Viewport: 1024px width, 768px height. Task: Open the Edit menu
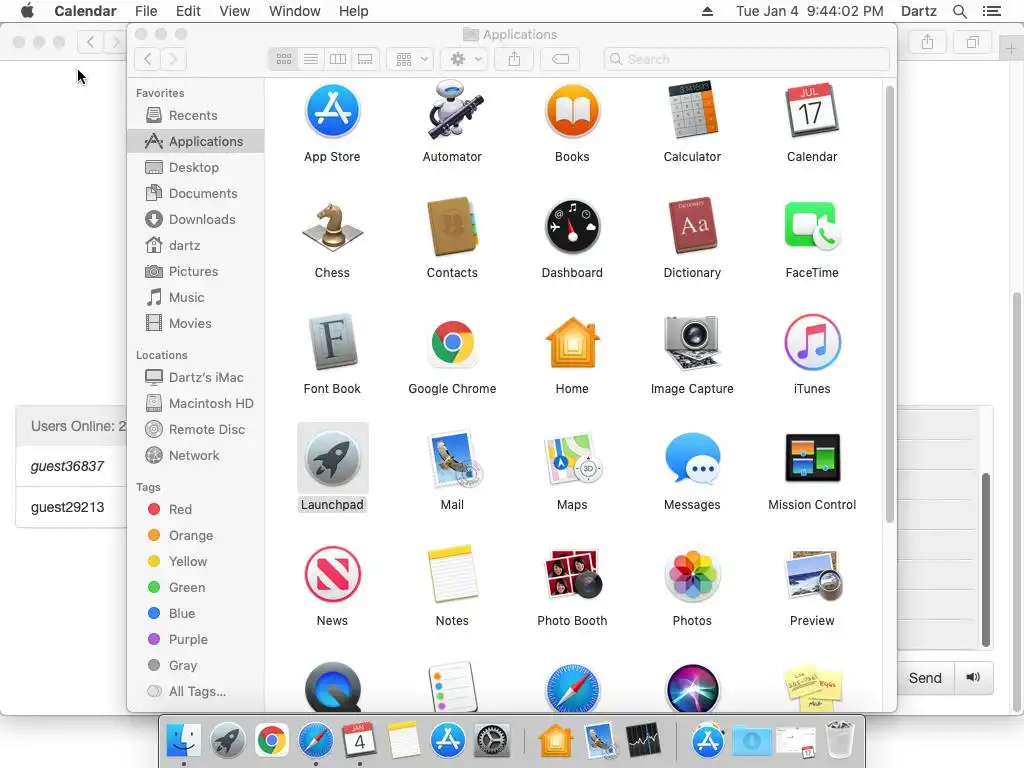pyautogui.click(x=188, y=11)
